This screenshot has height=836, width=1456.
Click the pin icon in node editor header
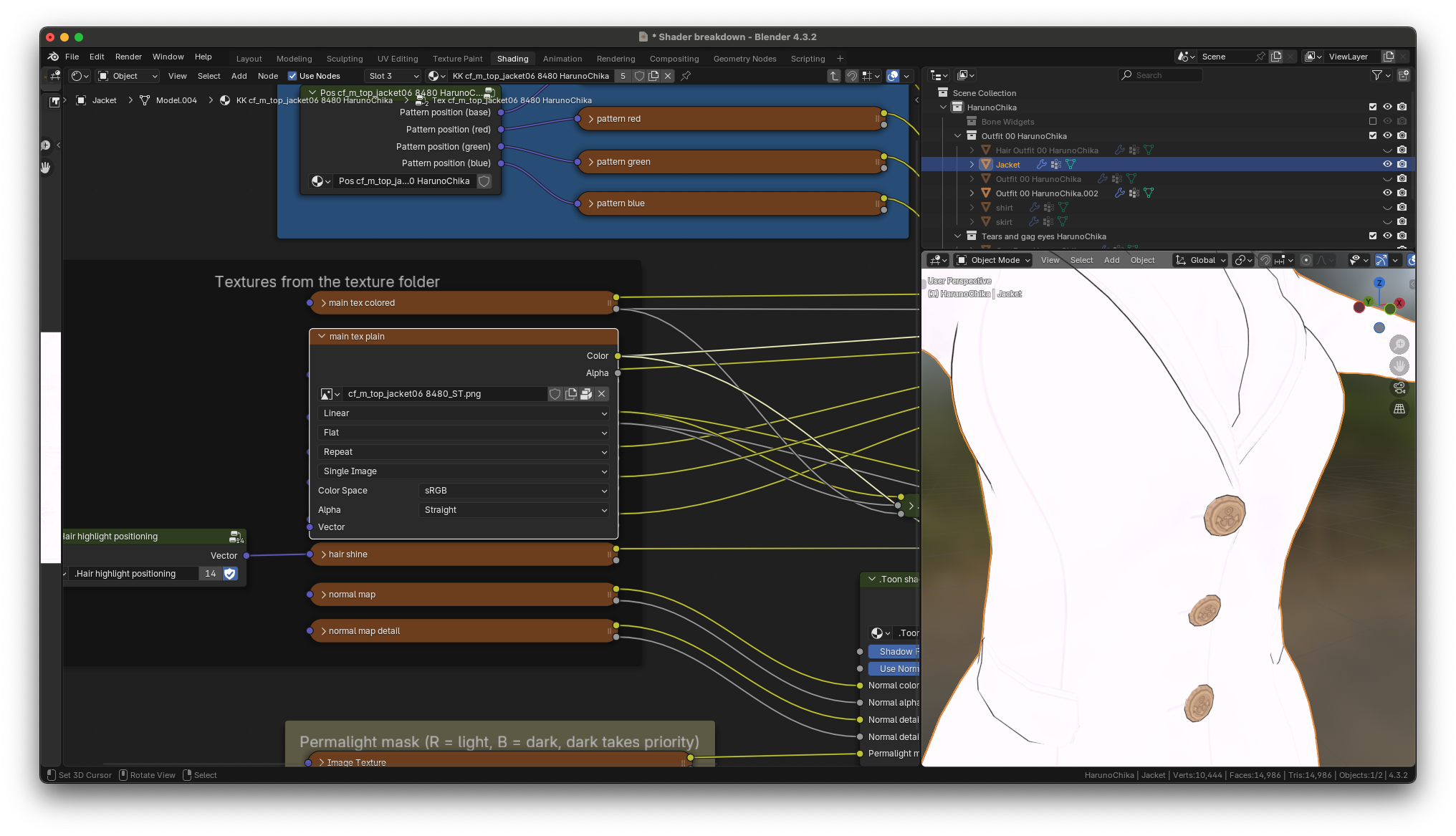click(x=686, y=76)
